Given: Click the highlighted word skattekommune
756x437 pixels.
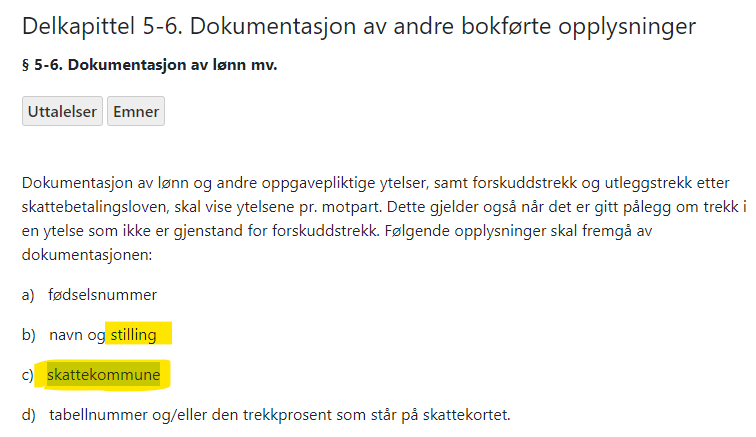Looking at the screenshot, I should point(103,375).
